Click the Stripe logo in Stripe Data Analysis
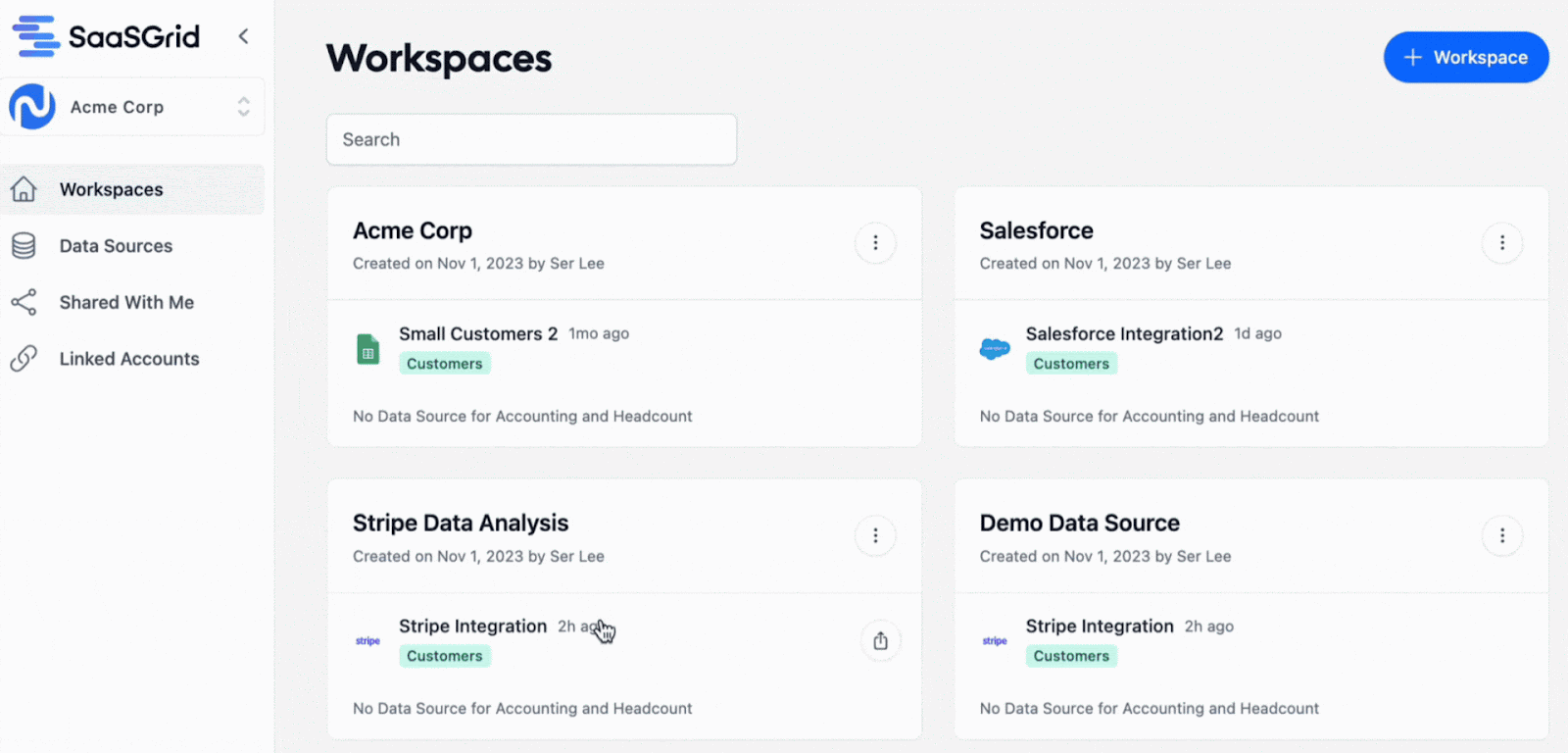 pyautogui.click(x=368, y=641)
